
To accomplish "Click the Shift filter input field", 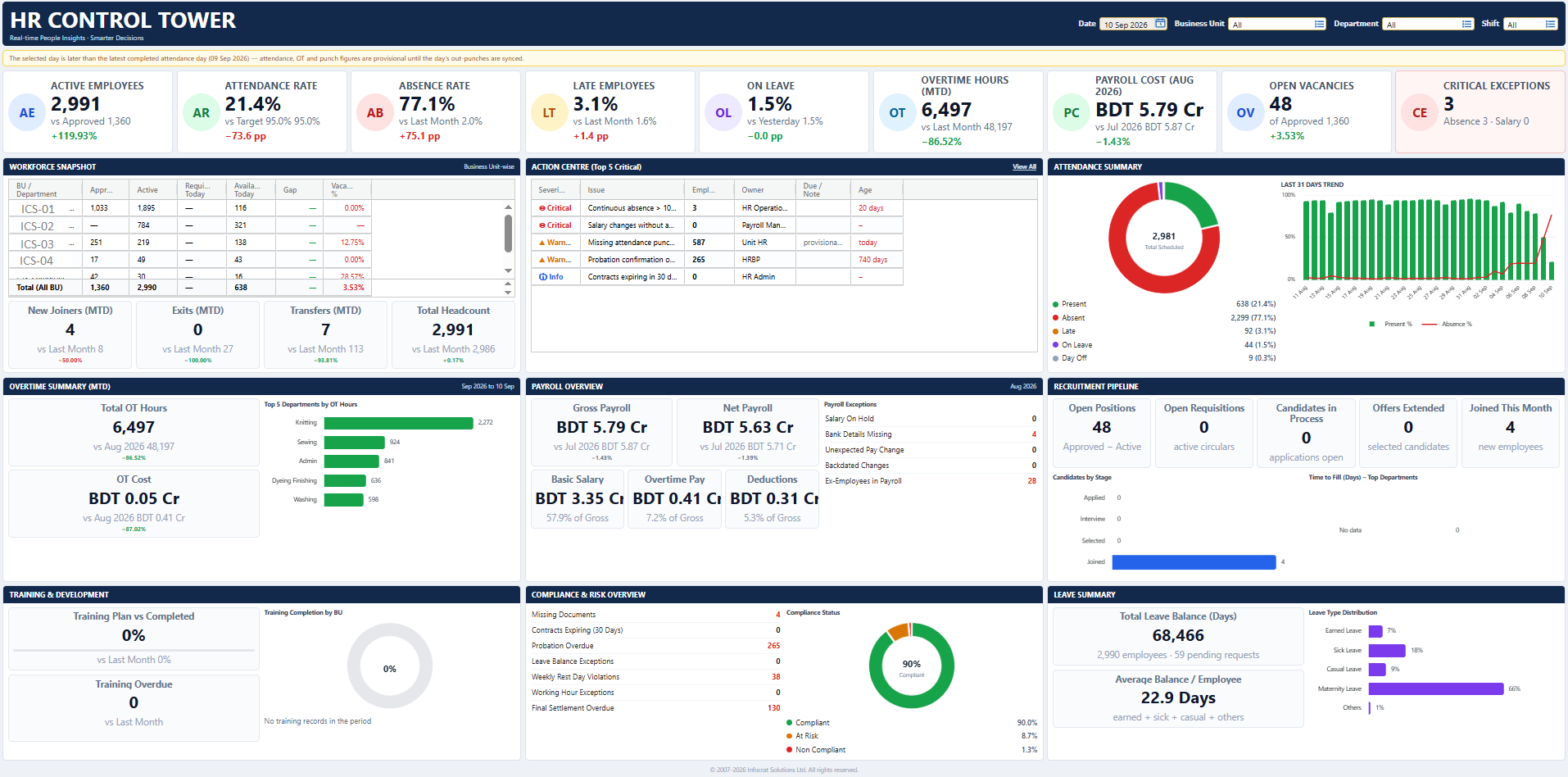I will coord(1530,24).
